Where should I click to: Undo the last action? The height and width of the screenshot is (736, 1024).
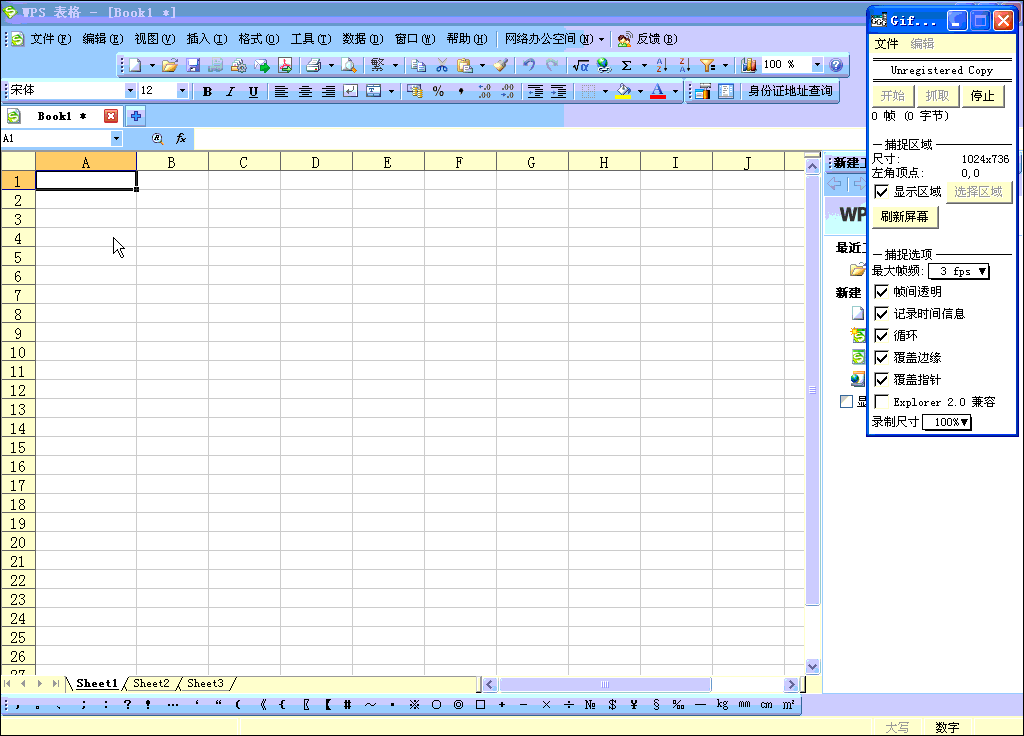click(x=529, y=65)
